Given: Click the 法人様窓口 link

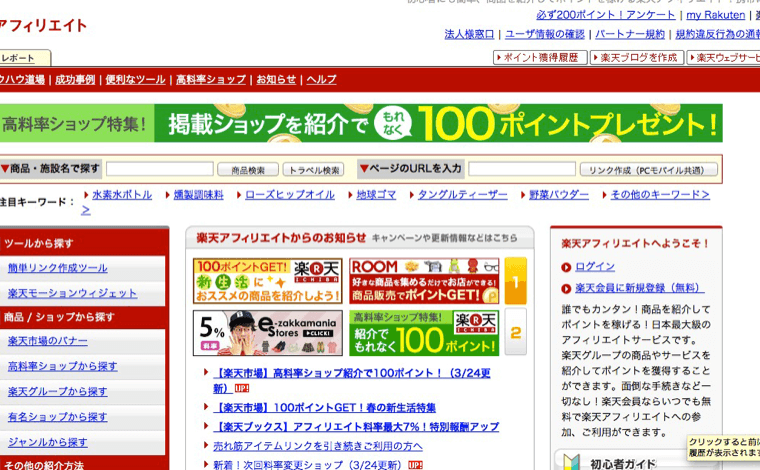Looking at the screenshot, I should tap(469, 34).
